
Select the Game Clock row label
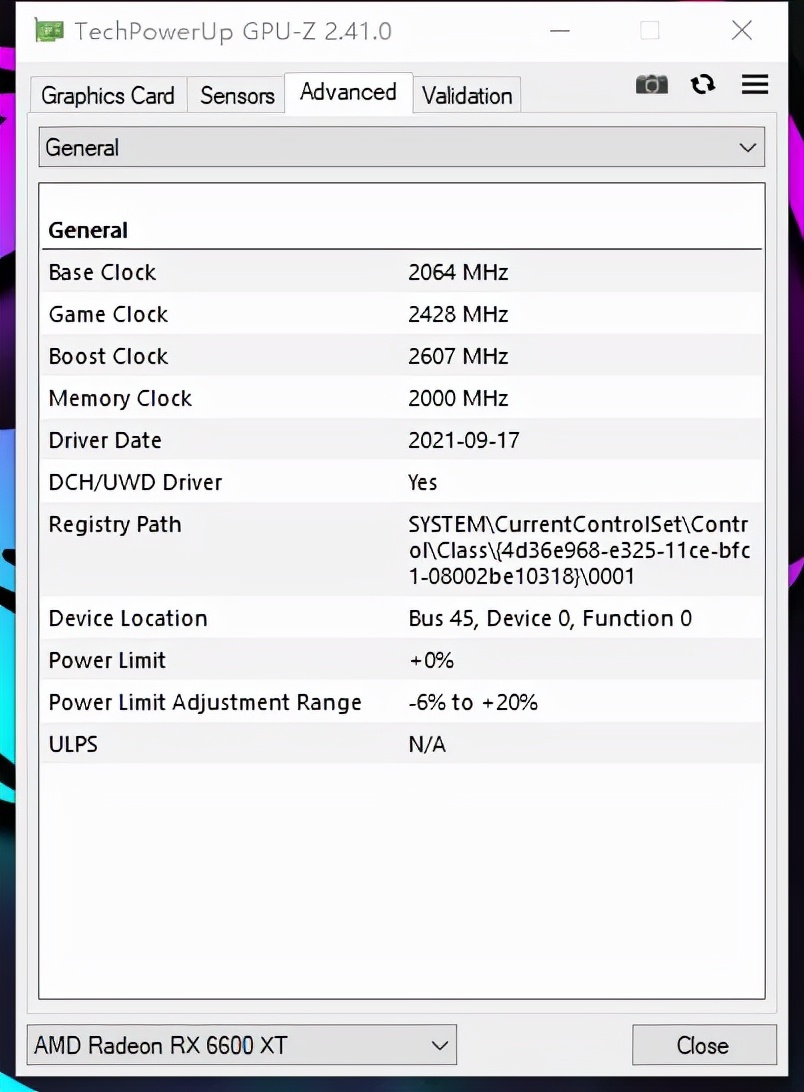pyautogui.click(x=109, y=314)
